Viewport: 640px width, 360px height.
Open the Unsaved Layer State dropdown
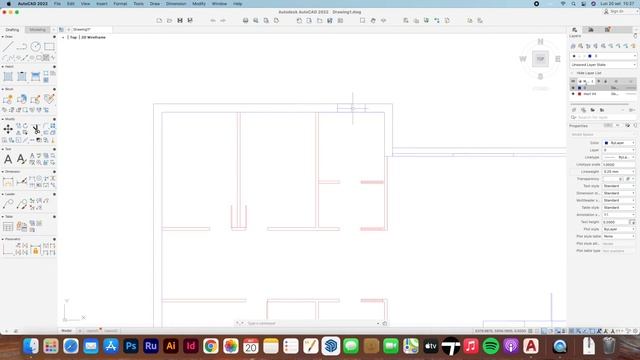pos(603,65)
